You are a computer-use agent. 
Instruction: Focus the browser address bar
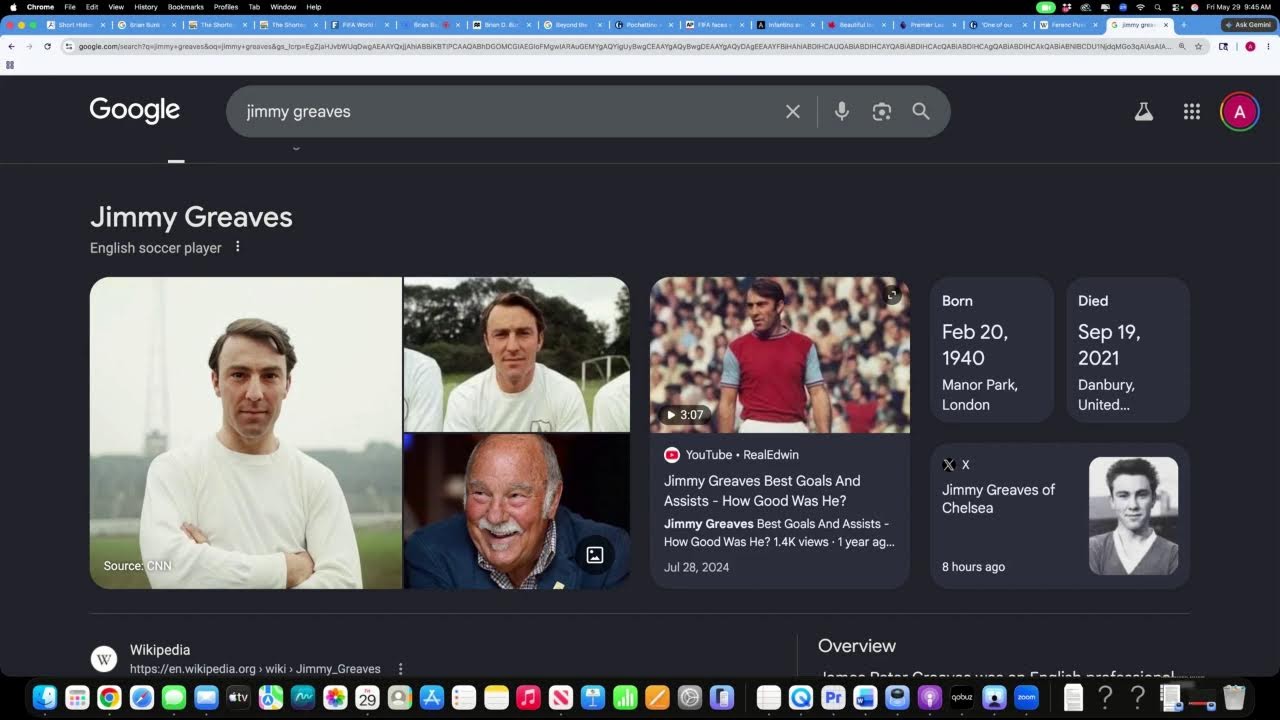[620, 46]
